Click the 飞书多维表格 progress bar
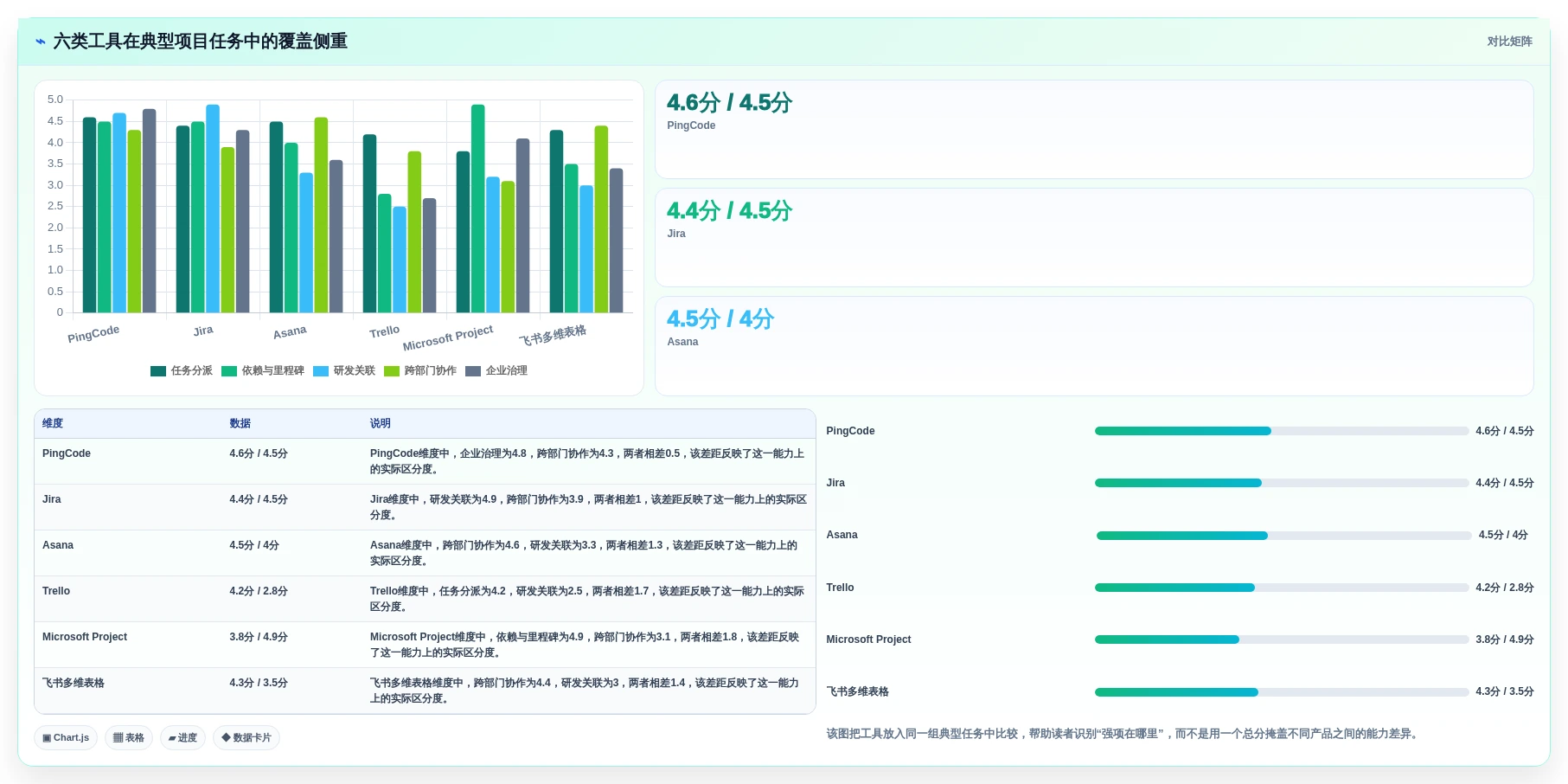This screenshot has width=1568, height=784. coord(1281,692)
